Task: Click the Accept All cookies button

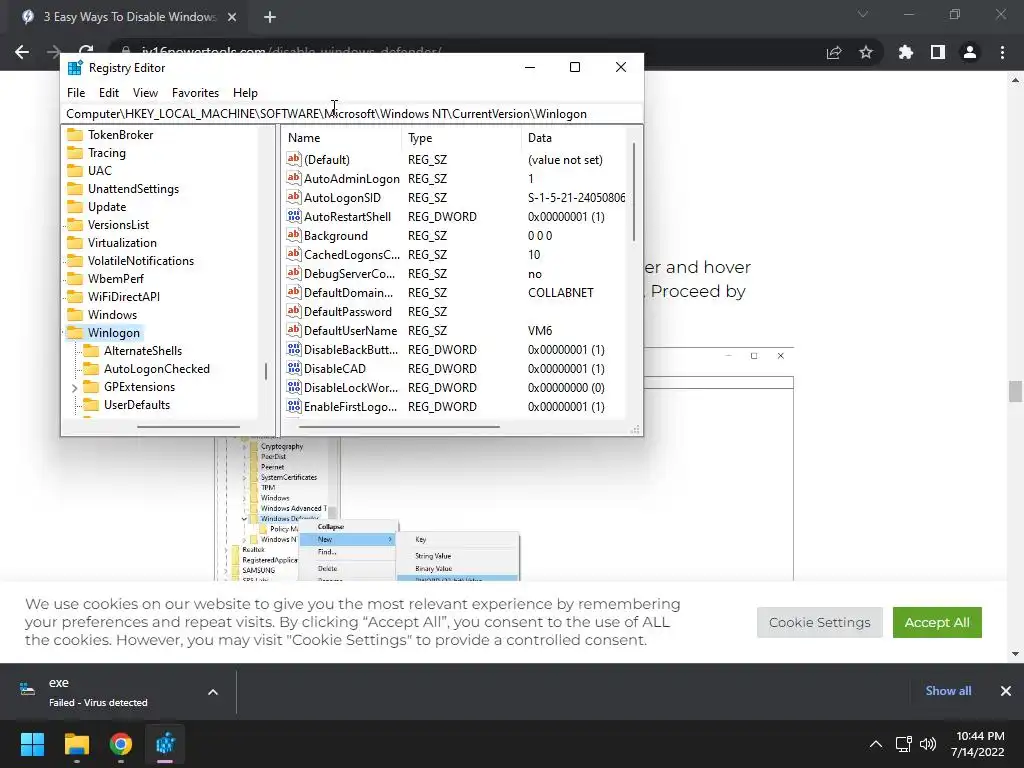Action: point(936,622)
